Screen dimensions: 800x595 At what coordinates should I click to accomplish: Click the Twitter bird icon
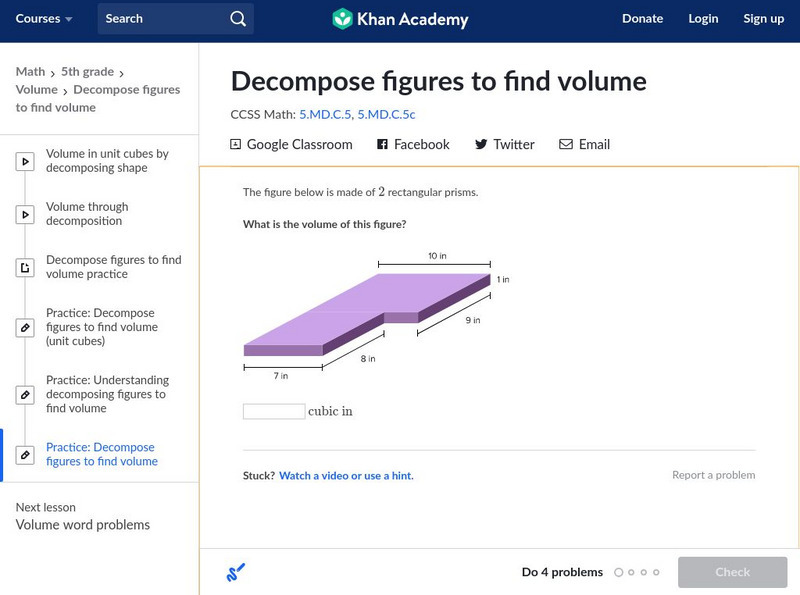(481, 144)
